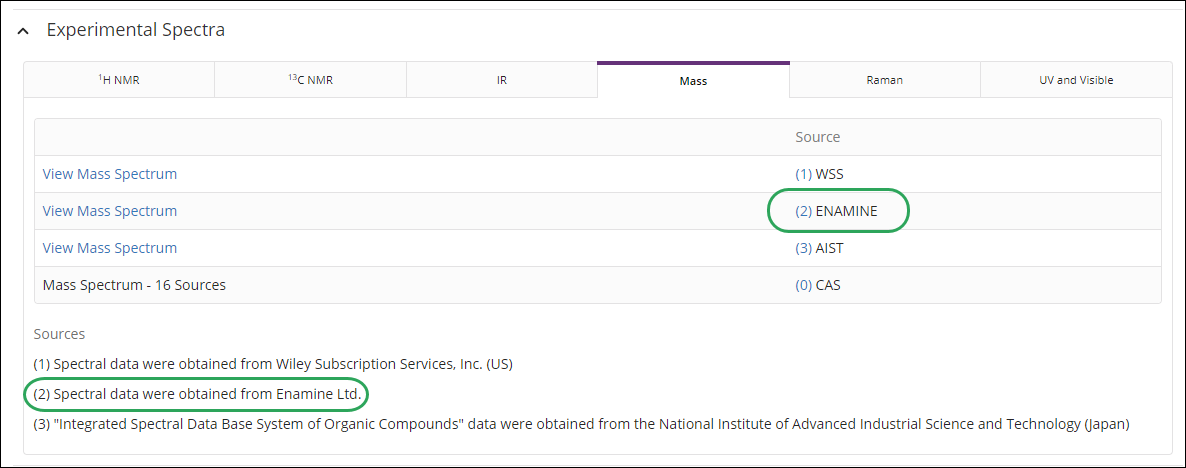Image resolution: width=1186 pixels, height=468 pixels.
Task: Collapse the Experimental Spectra section chevron
Action: pyautogui.click(x=24, y=31)
